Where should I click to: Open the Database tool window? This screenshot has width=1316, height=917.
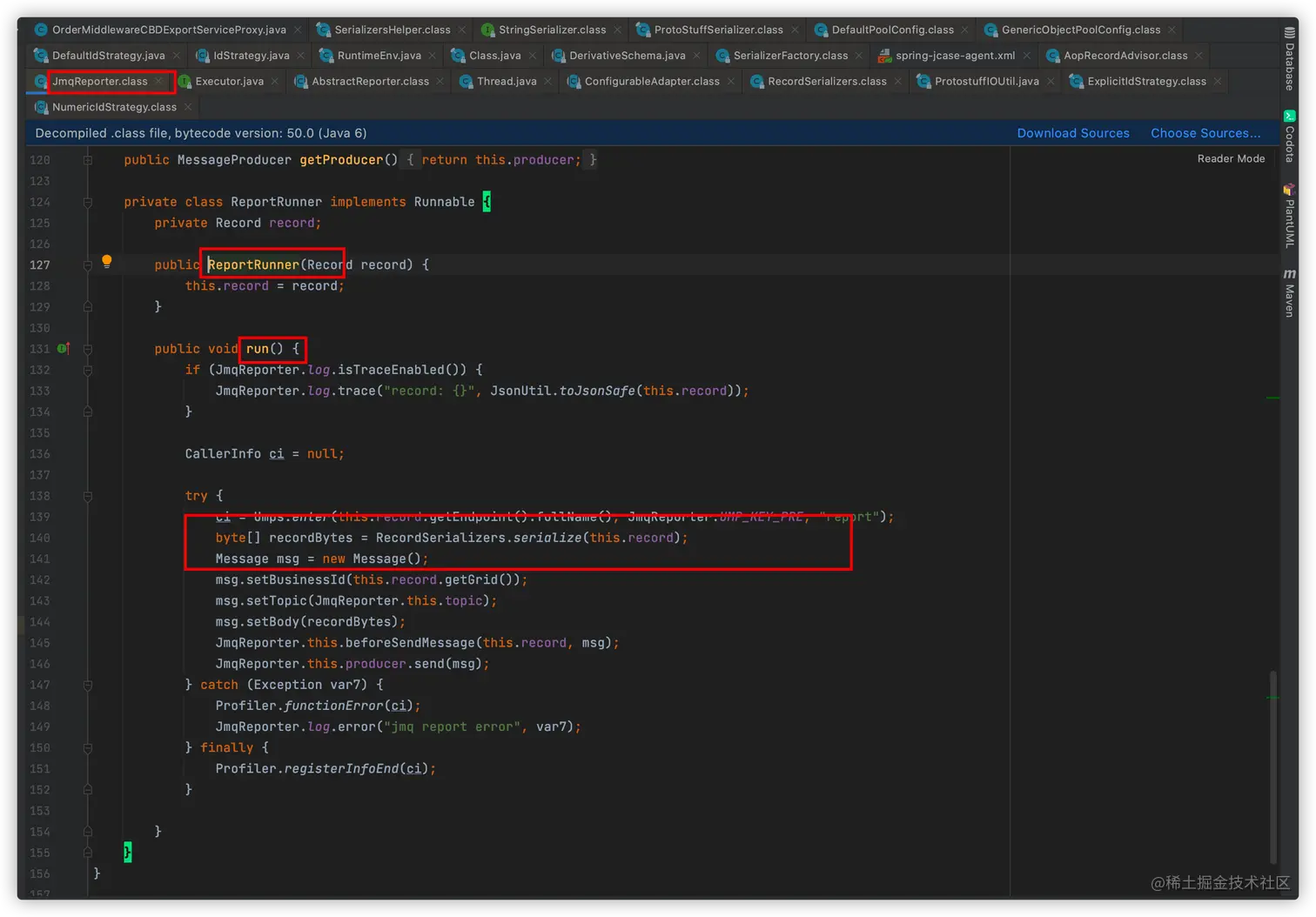pyautogui.click(x=1289, y=58)
